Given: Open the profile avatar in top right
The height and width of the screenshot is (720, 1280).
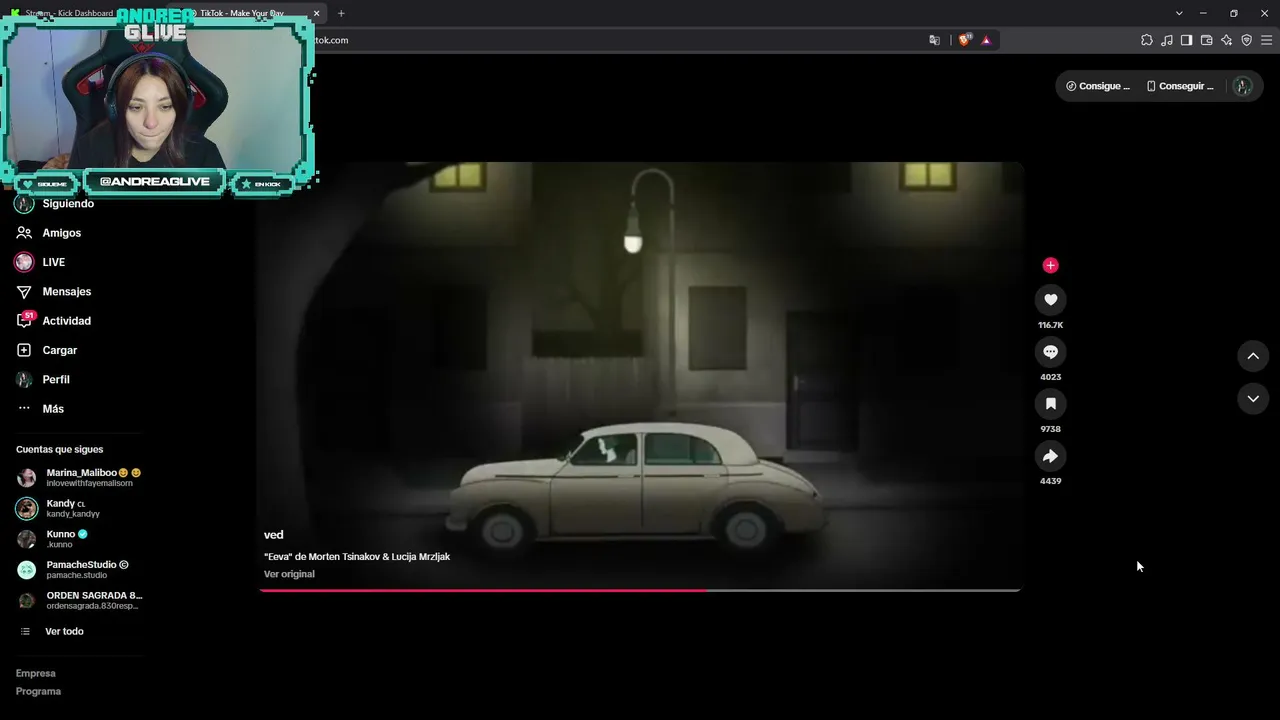Looking at the screenshot, I should tap(1243, 86).
